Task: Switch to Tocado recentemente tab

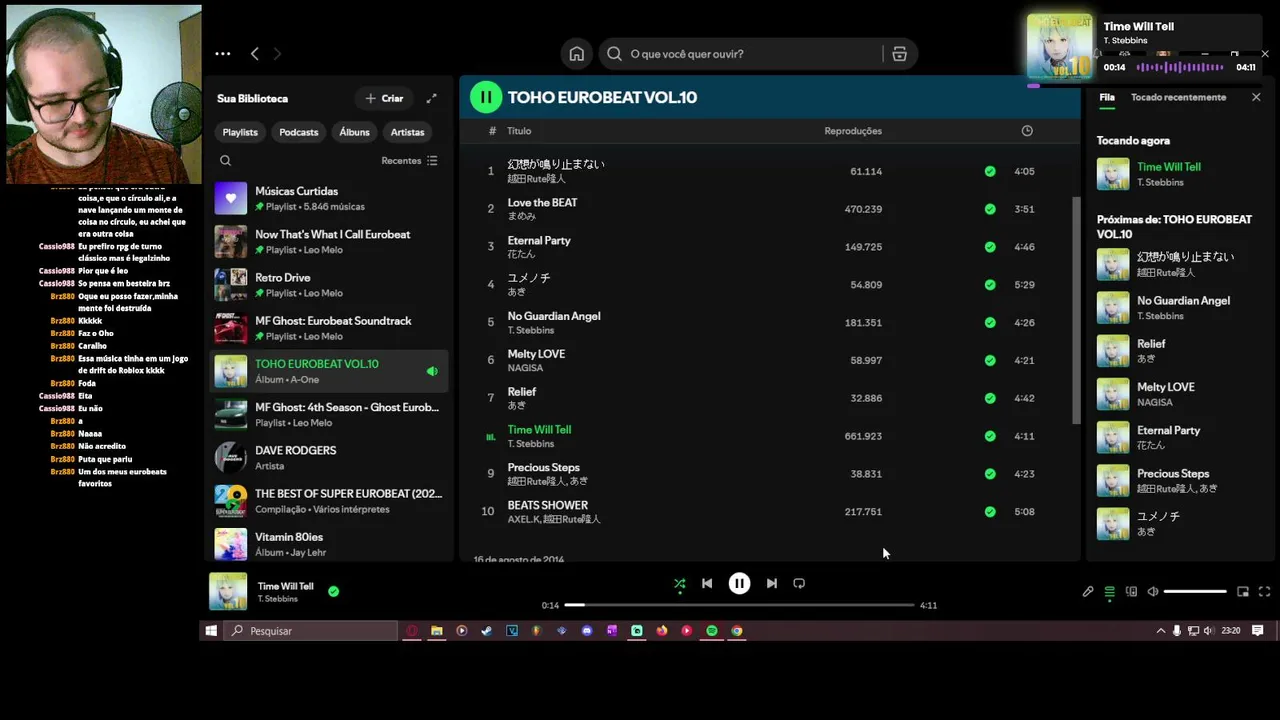Action: pos(1178,97)
